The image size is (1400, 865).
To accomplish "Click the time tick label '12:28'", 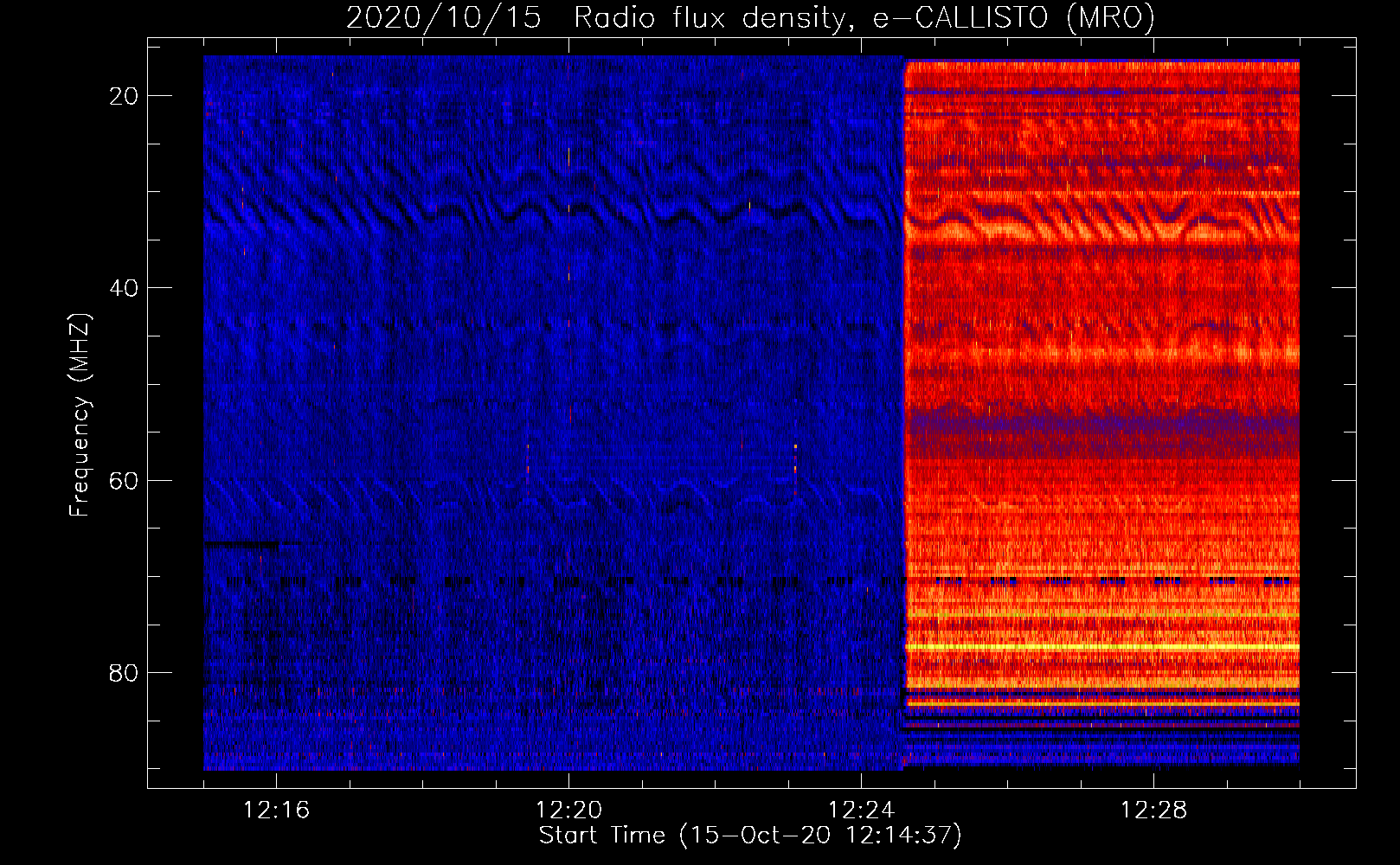I will 1153,810.
